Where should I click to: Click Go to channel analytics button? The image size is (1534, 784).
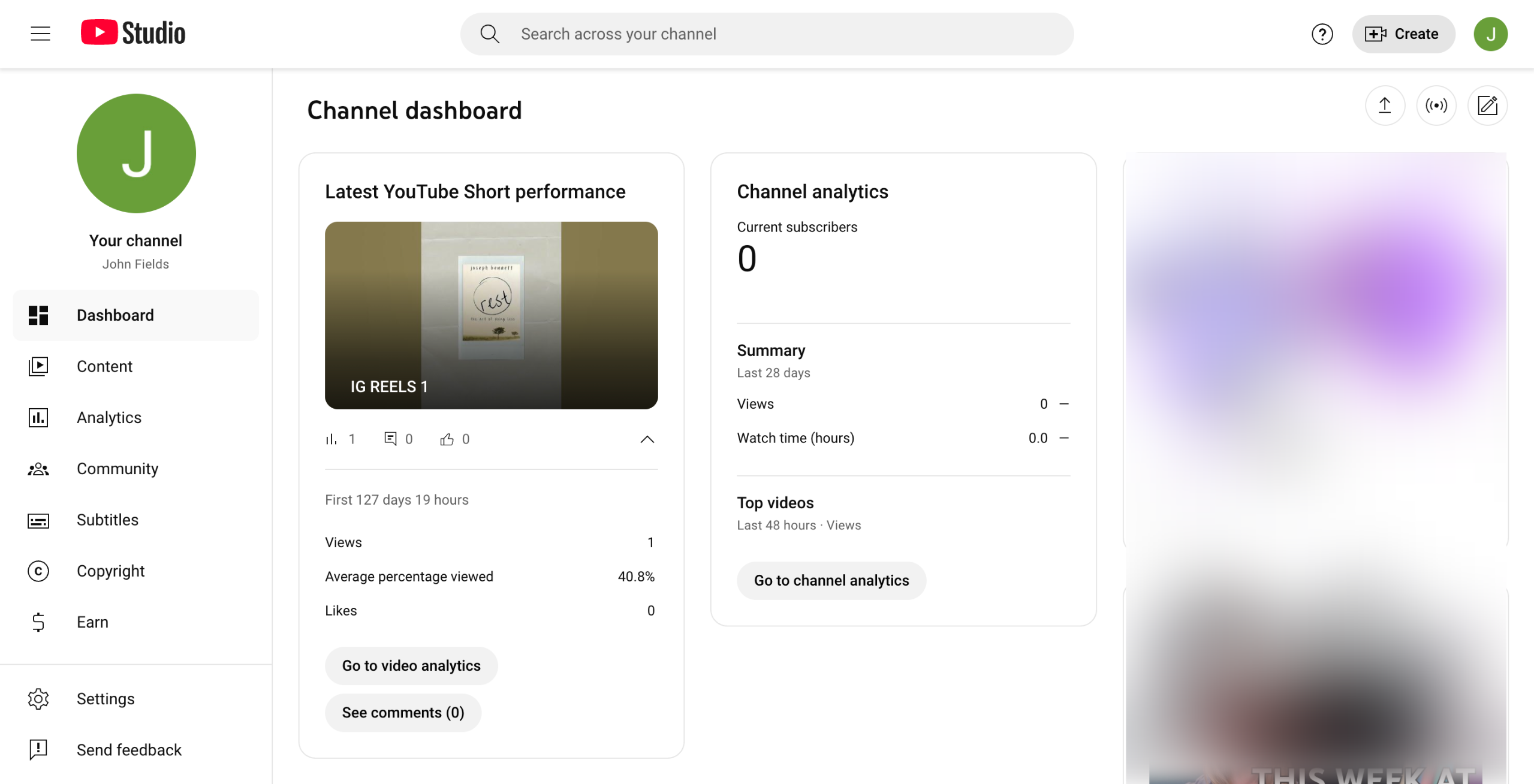(831, 580)
